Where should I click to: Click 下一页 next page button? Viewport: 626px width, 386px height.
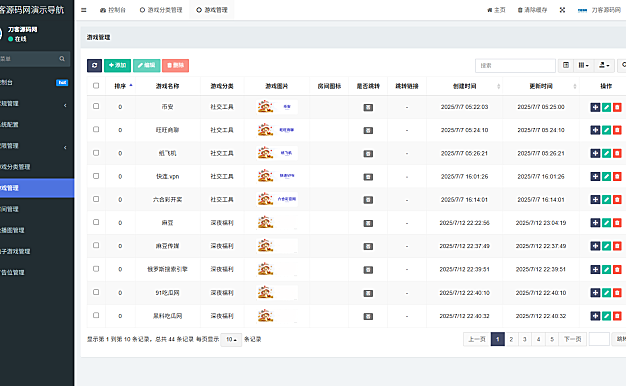point(573,339)
